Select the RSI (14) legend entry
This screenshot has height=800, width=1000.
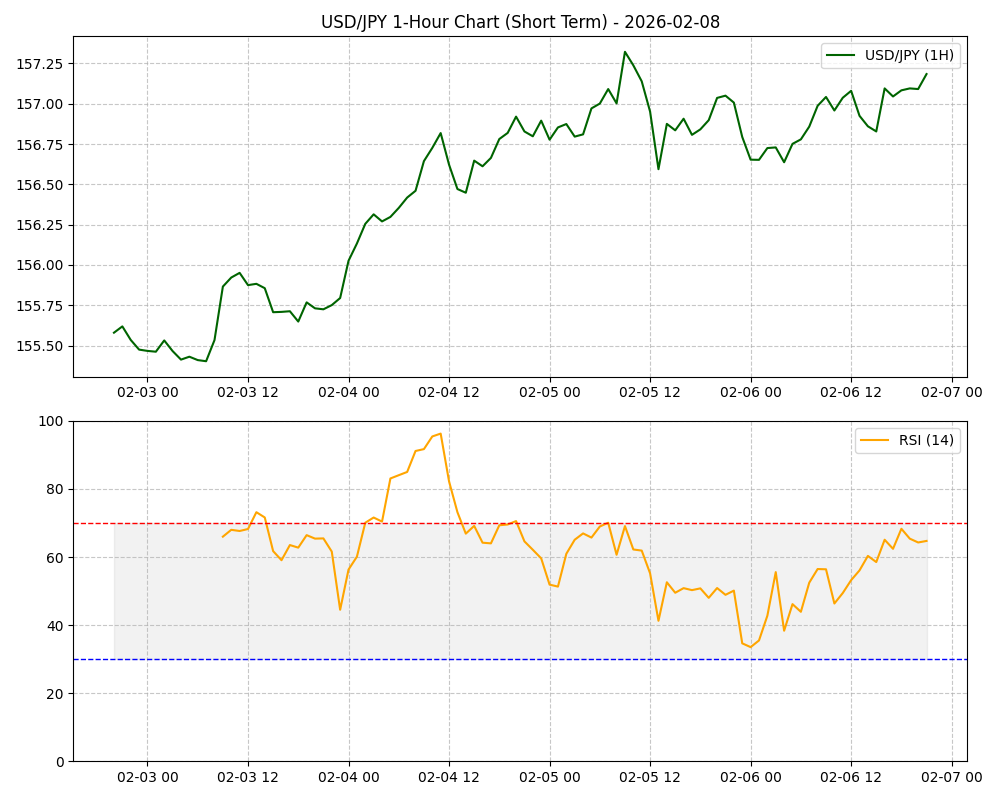[924, 441]
